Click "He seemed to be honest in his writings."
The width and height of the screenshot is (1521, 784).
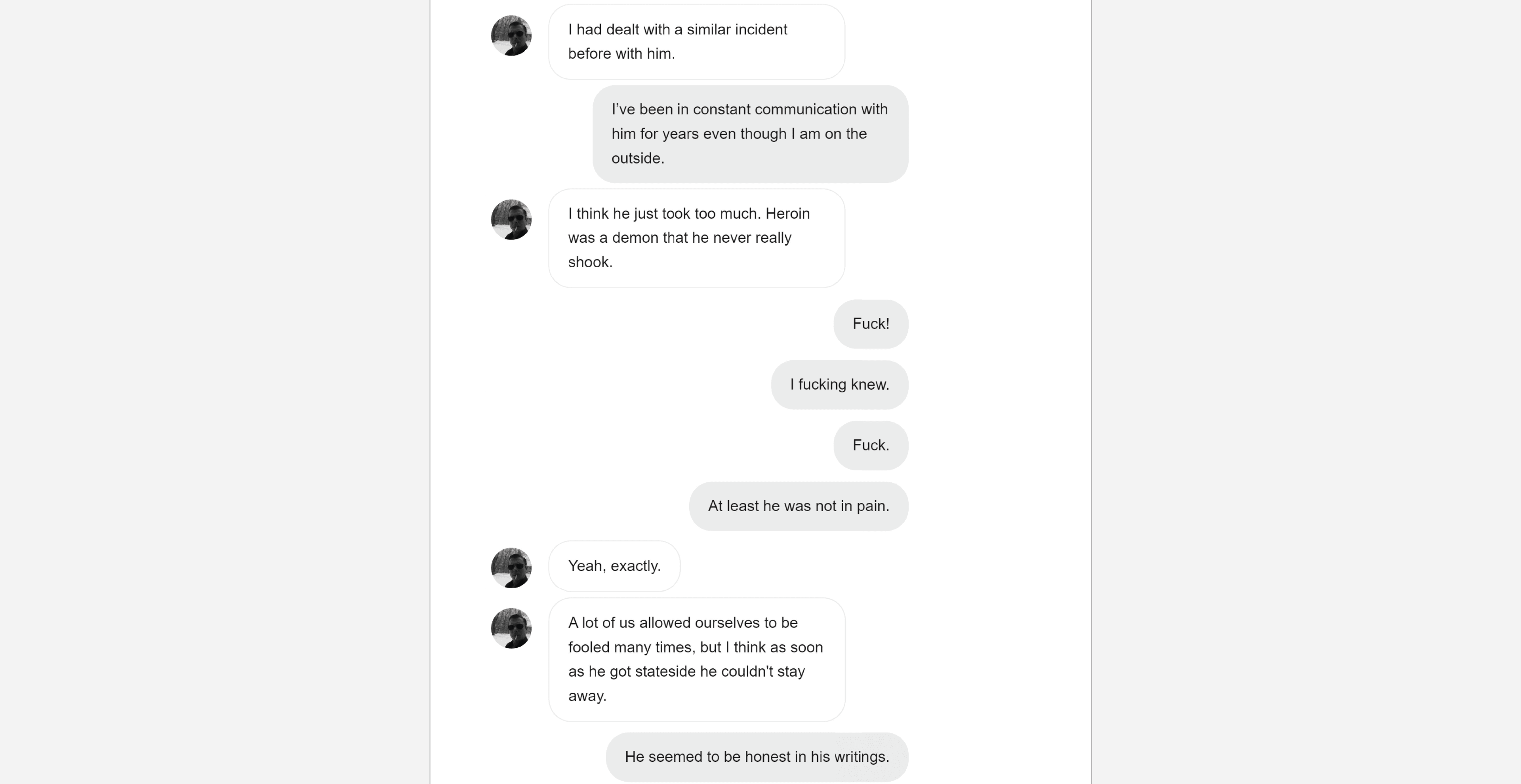click(757, 757)
